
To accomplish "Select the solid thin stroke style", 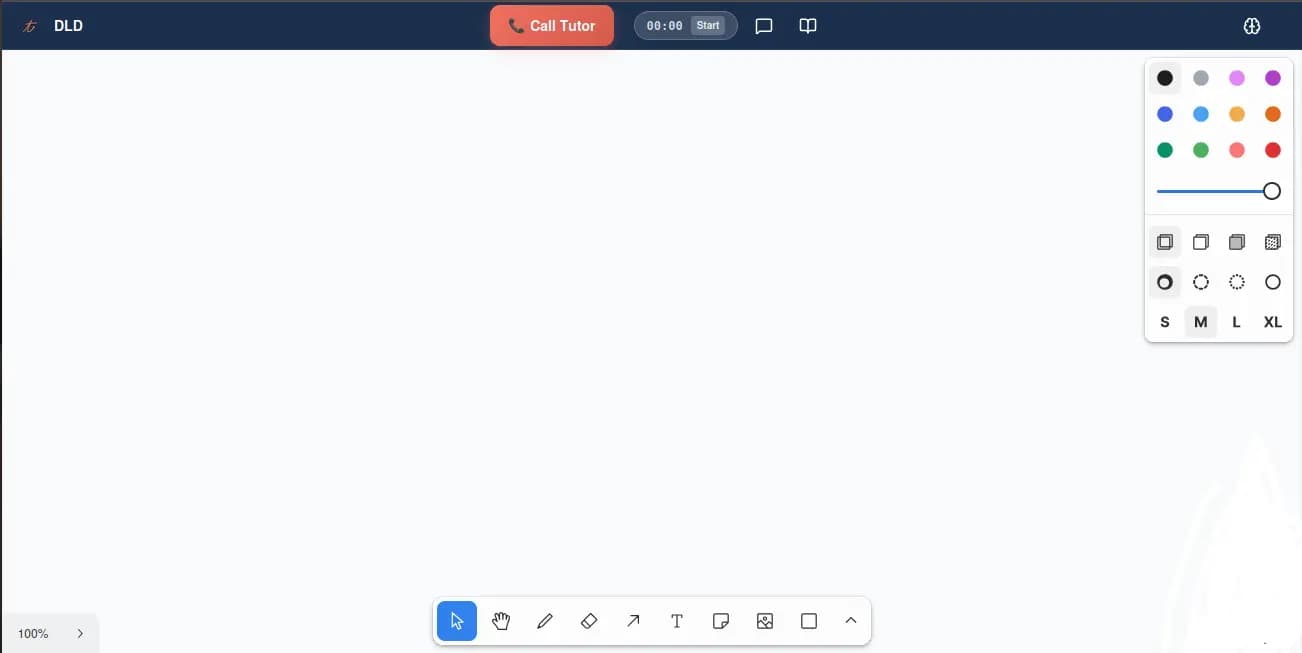I will pyautogui.click(x=1273, y=282).
